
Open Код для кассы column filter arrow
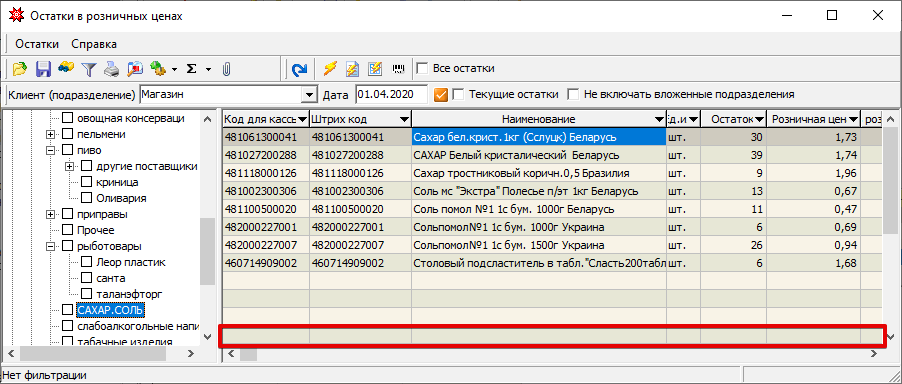click(303, 120)
